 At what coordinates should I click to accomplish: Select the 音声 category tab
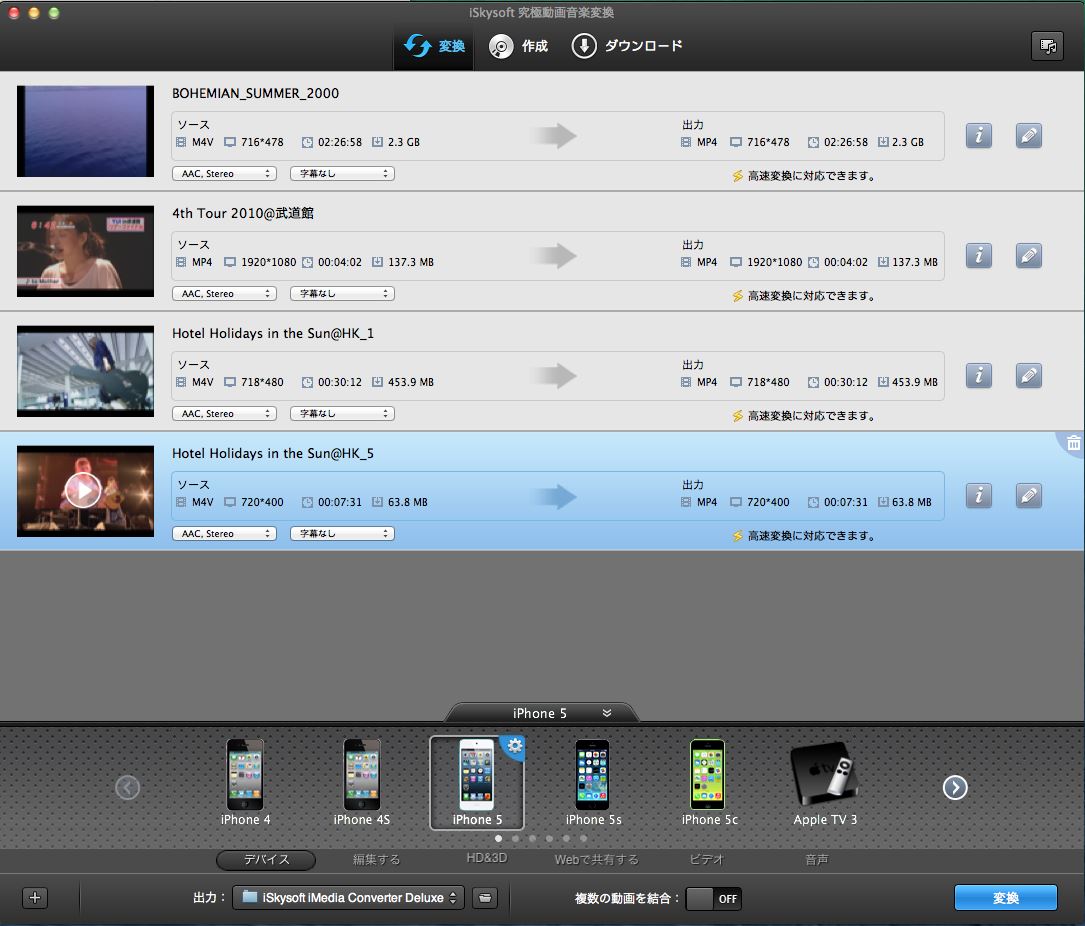click(x=817, y=860)
